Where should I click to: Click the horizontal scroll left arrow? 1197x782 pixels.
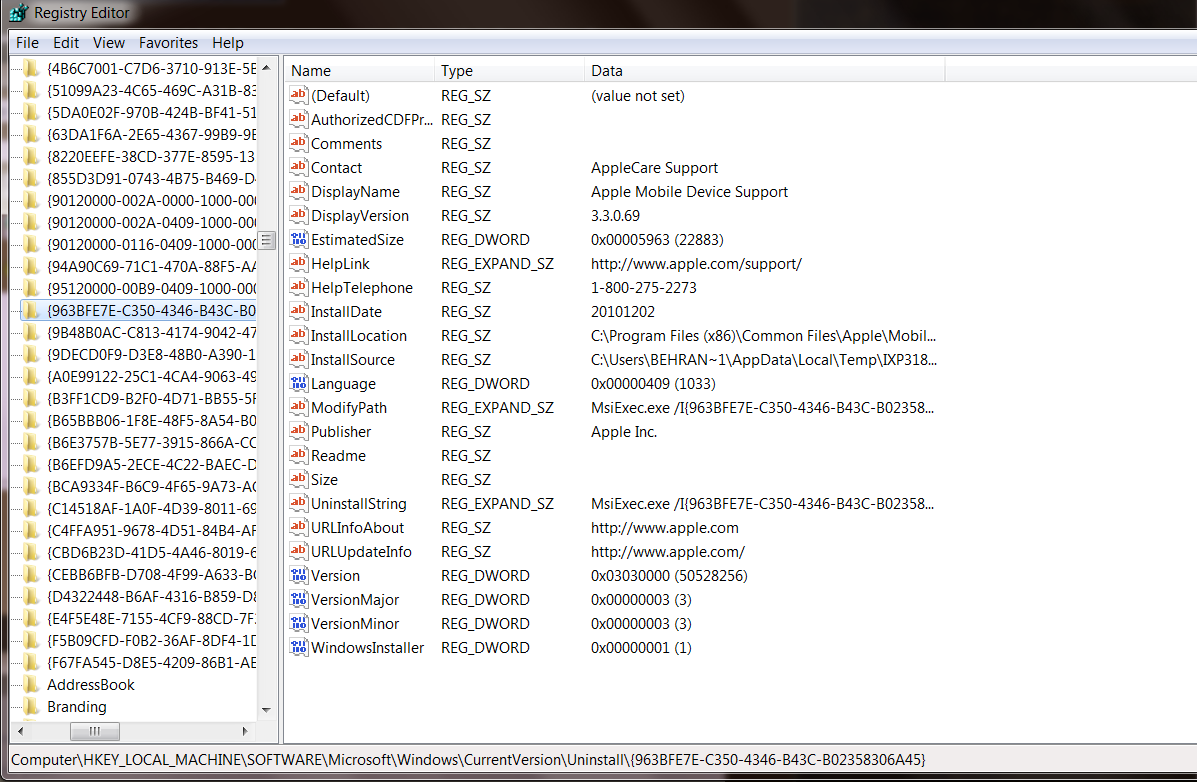click(20, 731)
